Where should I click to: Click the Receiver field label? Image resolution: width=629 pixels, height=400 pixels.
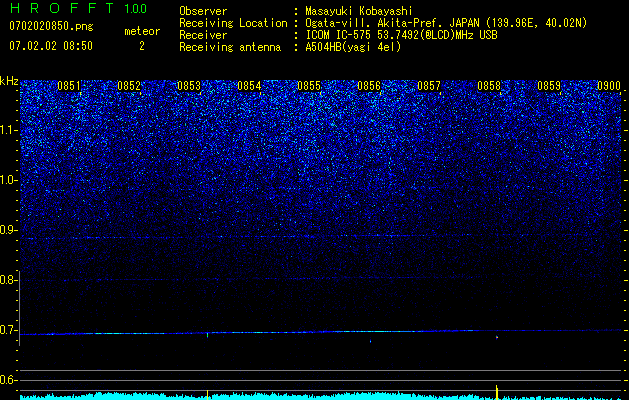pyautogui.click(x=203, y=35)
